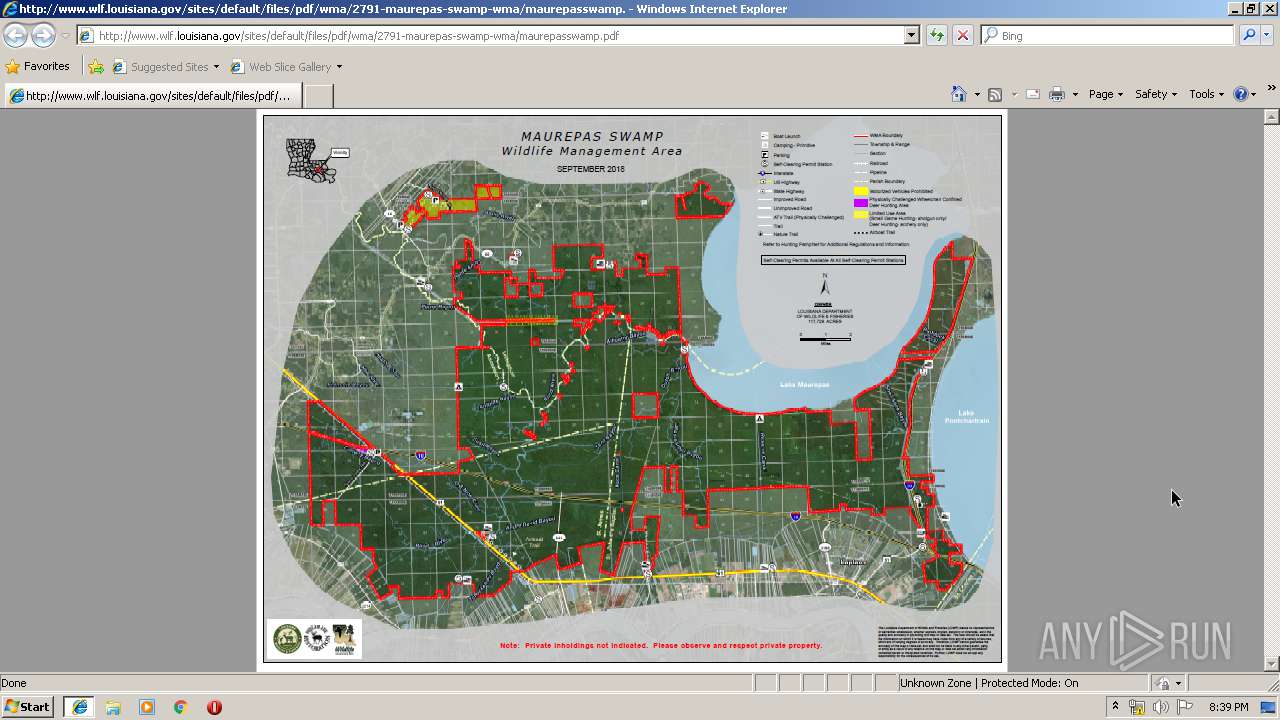Open Action Center flag icon
1280x720 pixels.
[x=1185, y=707]
